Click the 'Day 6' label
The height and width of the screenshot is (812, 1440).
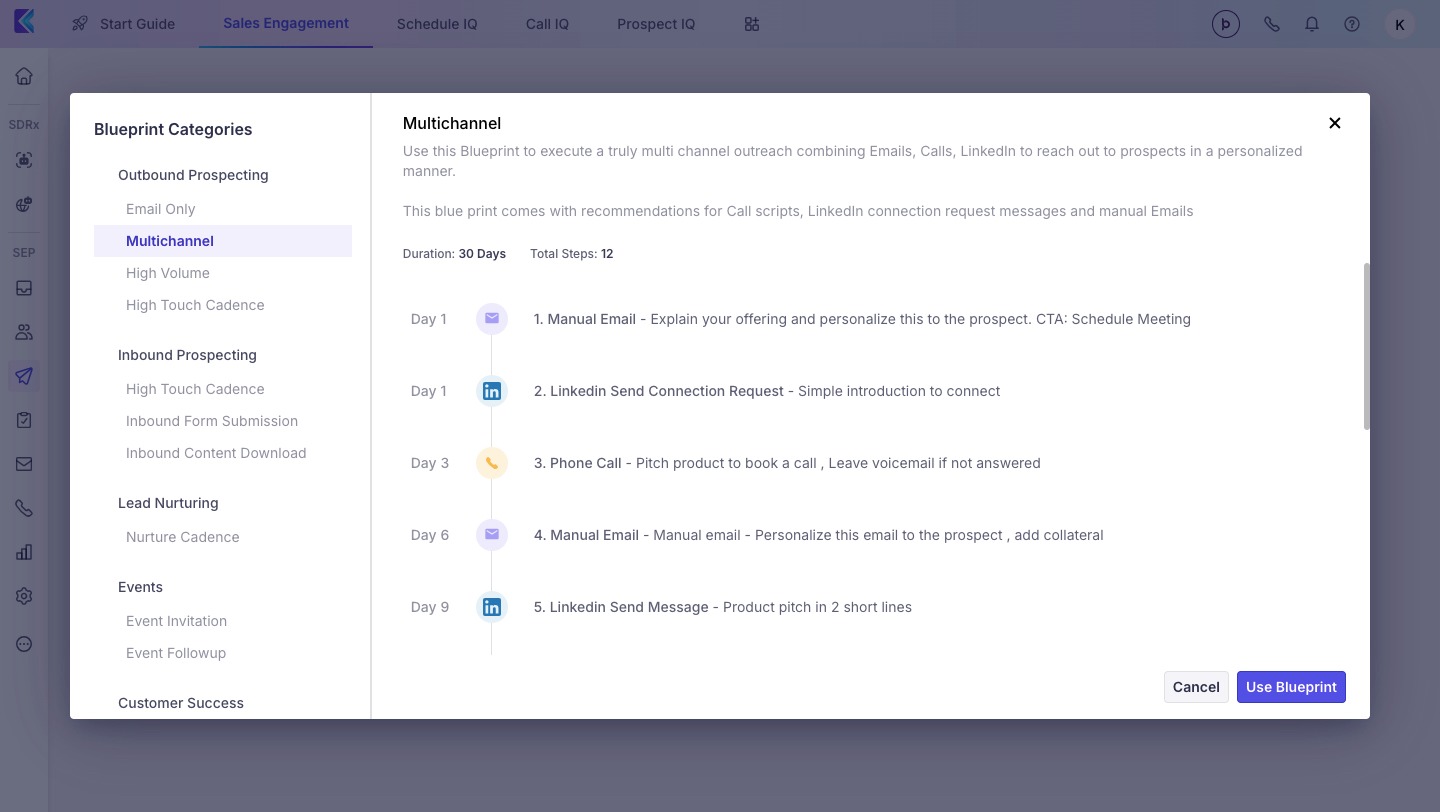tap(430, 535)
